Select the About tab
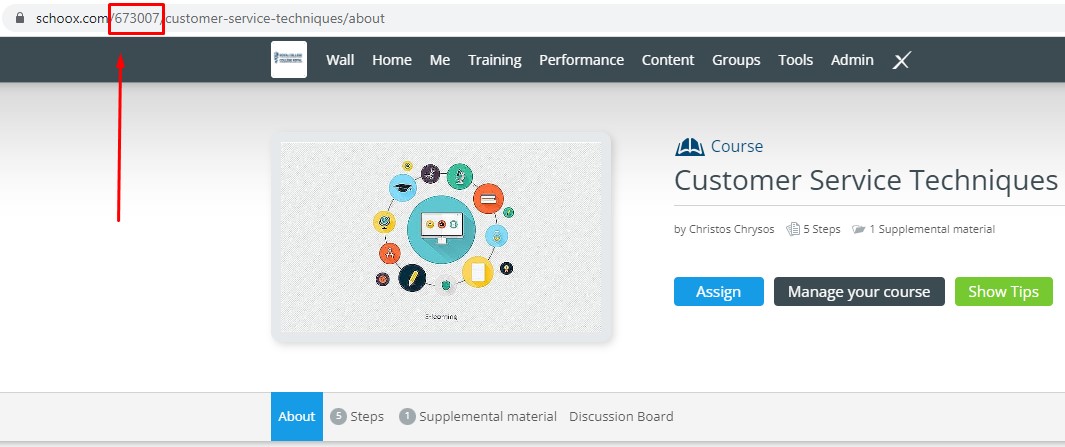This screenshot has width=1065, height=447. 297,416
